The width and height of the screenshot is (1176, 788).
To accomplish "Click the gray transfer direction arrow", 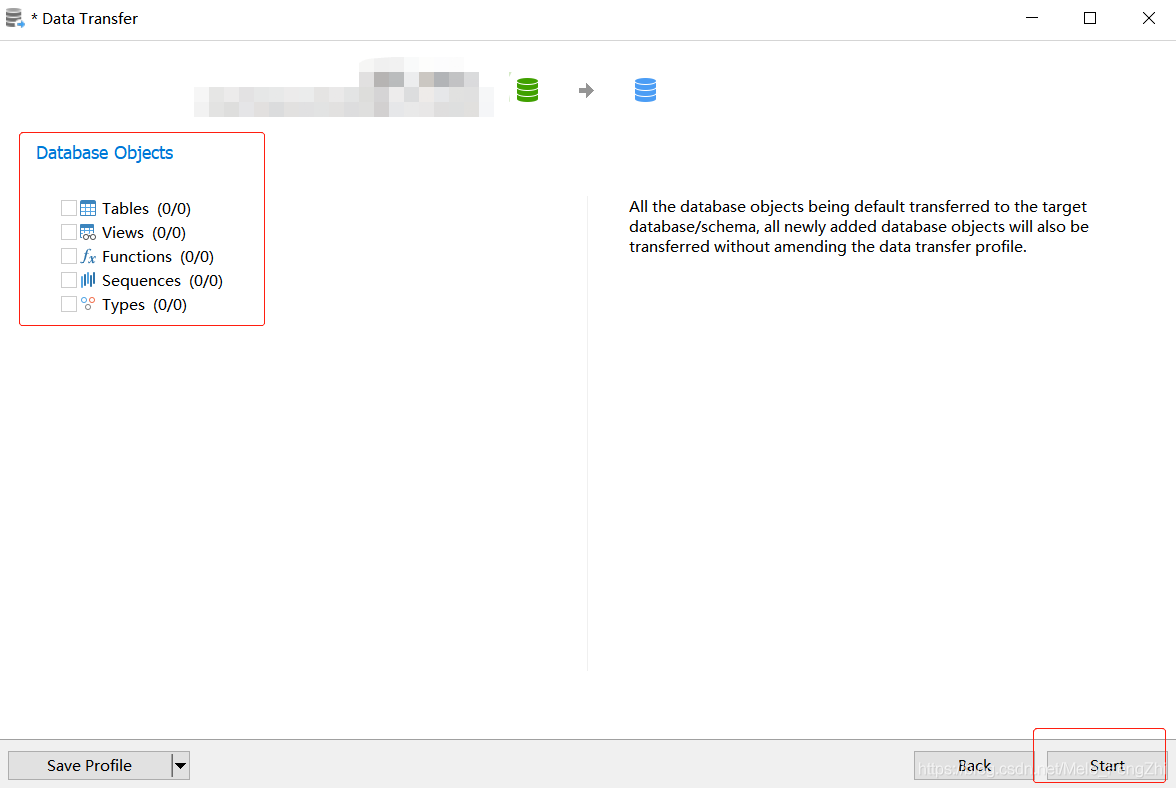I will click(x=586, y=91).
